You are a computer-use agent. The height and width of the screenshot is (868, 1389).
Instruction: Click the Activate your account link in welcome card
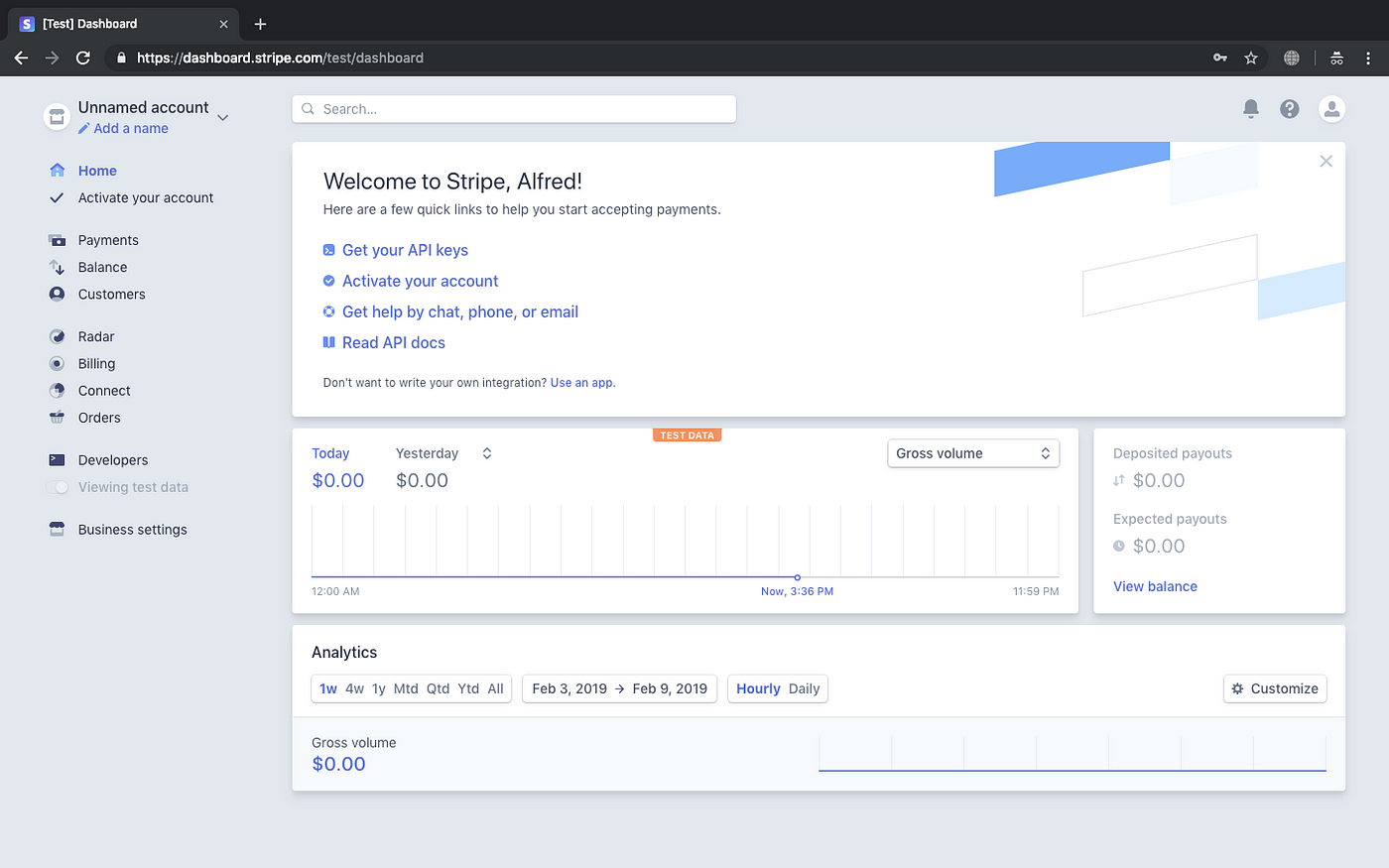pyautogui.click(x=420, y=281)
